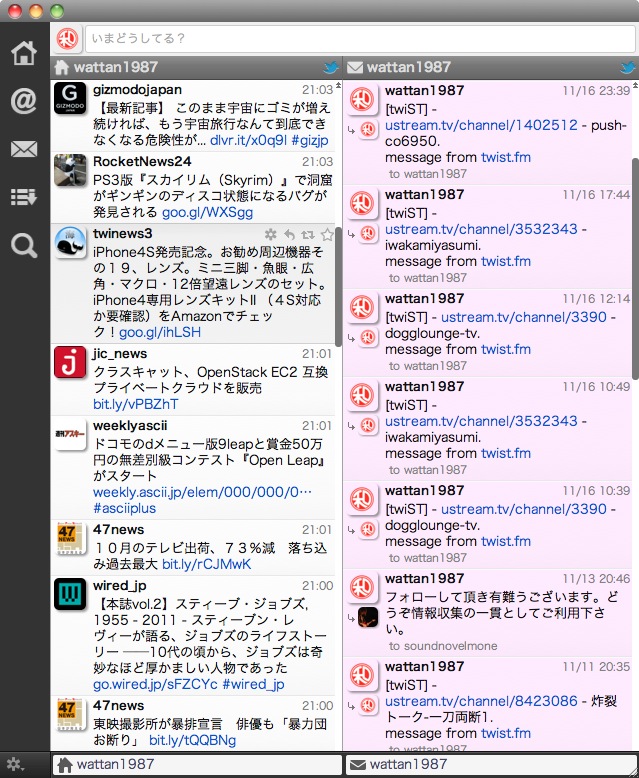Click the gizmodojapan username
This screenshot has height=778, width=639.
(x=137, y=90)
